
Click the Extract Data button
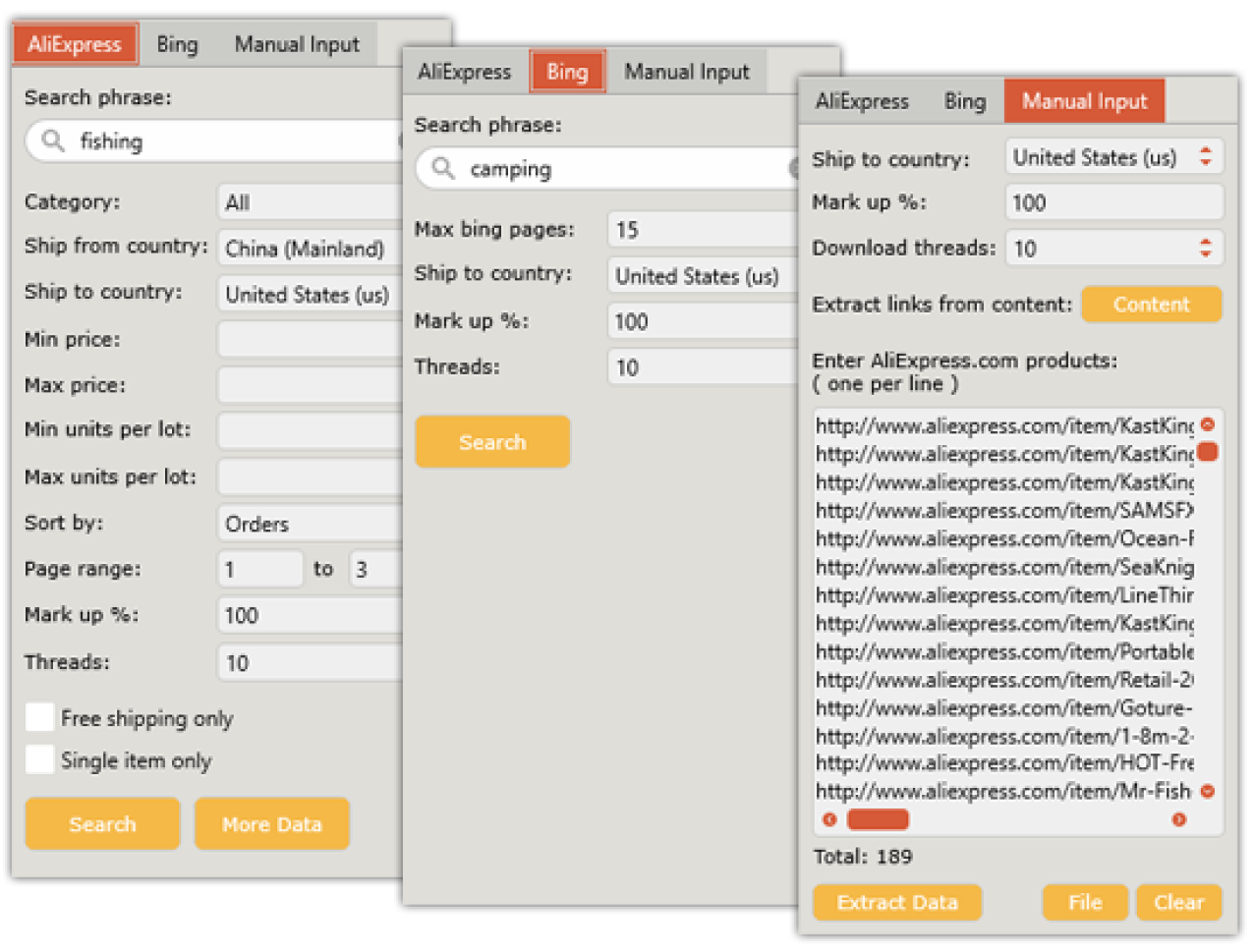(x=896, y=902)
